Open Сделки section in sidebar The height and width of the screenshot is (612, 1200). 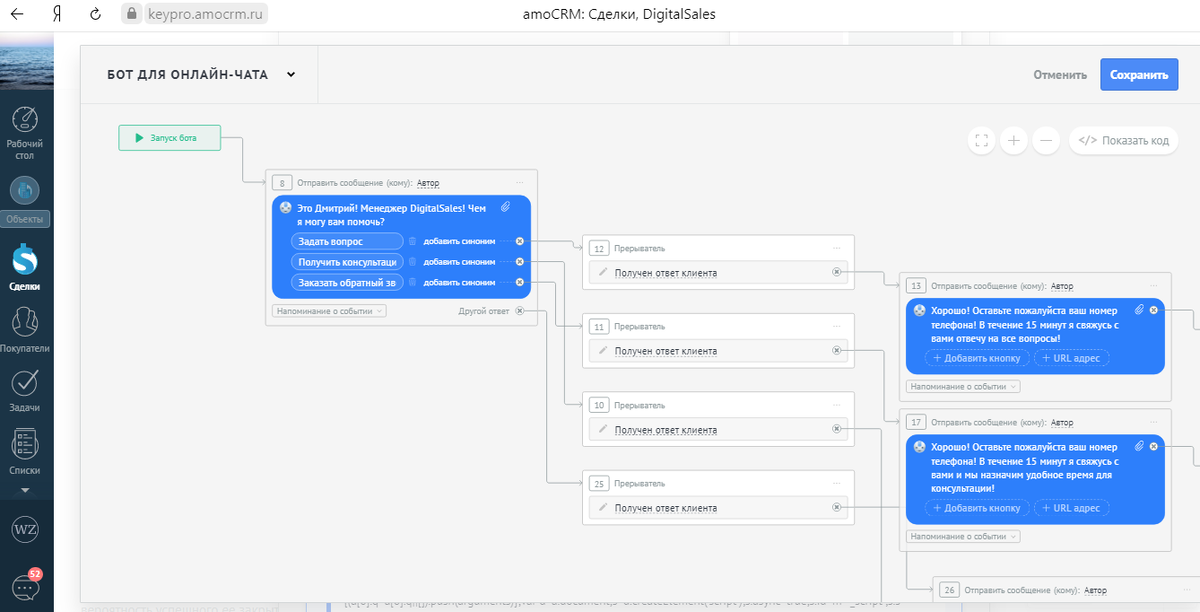pos(25,268)
